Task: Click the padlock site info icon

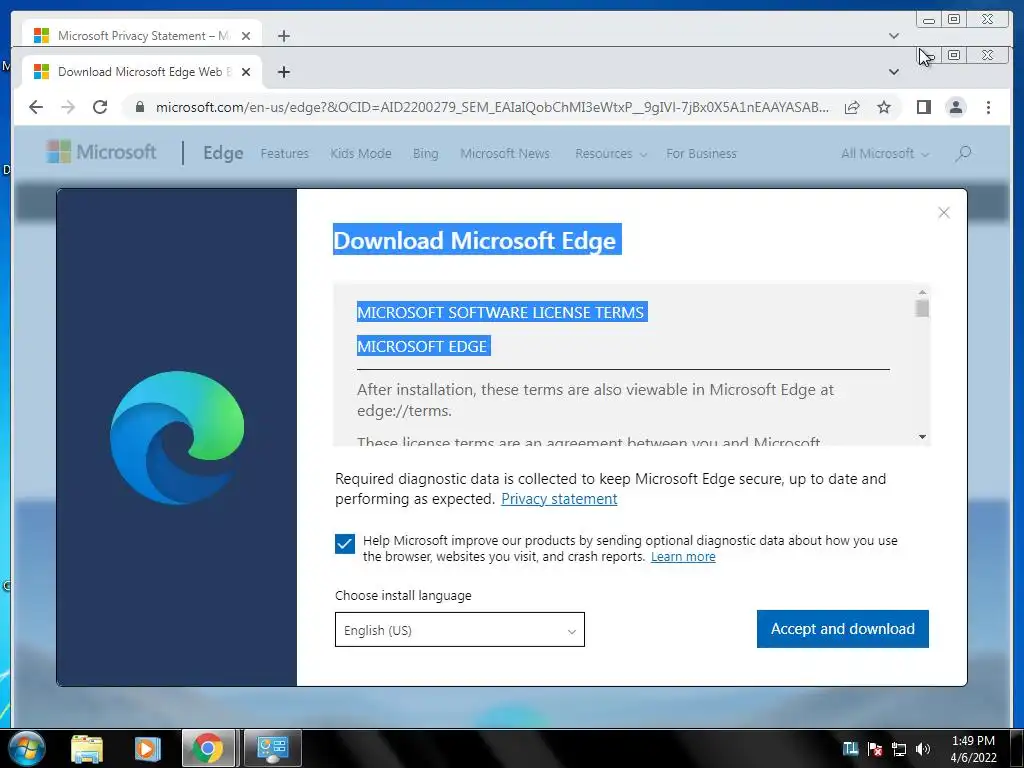Action: click(139, 107)
